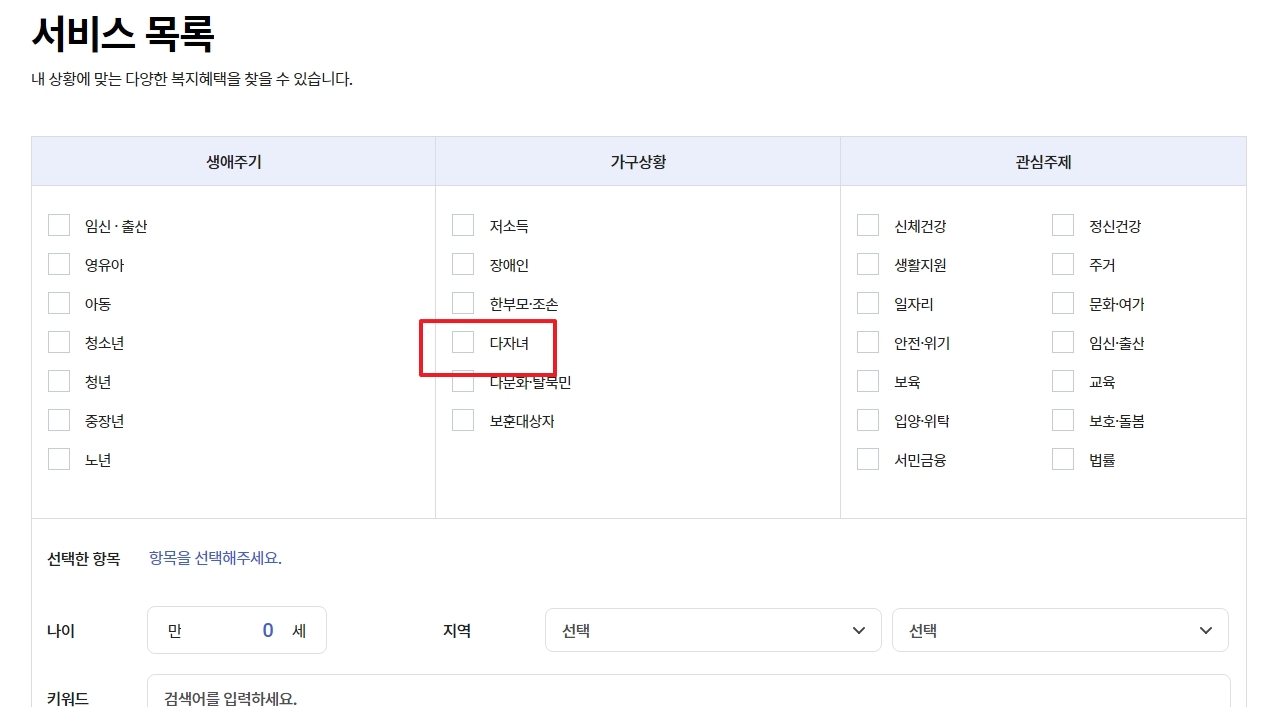Enable the 아동 checkbox
Viewport: 1286px width, 707px height.
[59, 303]
